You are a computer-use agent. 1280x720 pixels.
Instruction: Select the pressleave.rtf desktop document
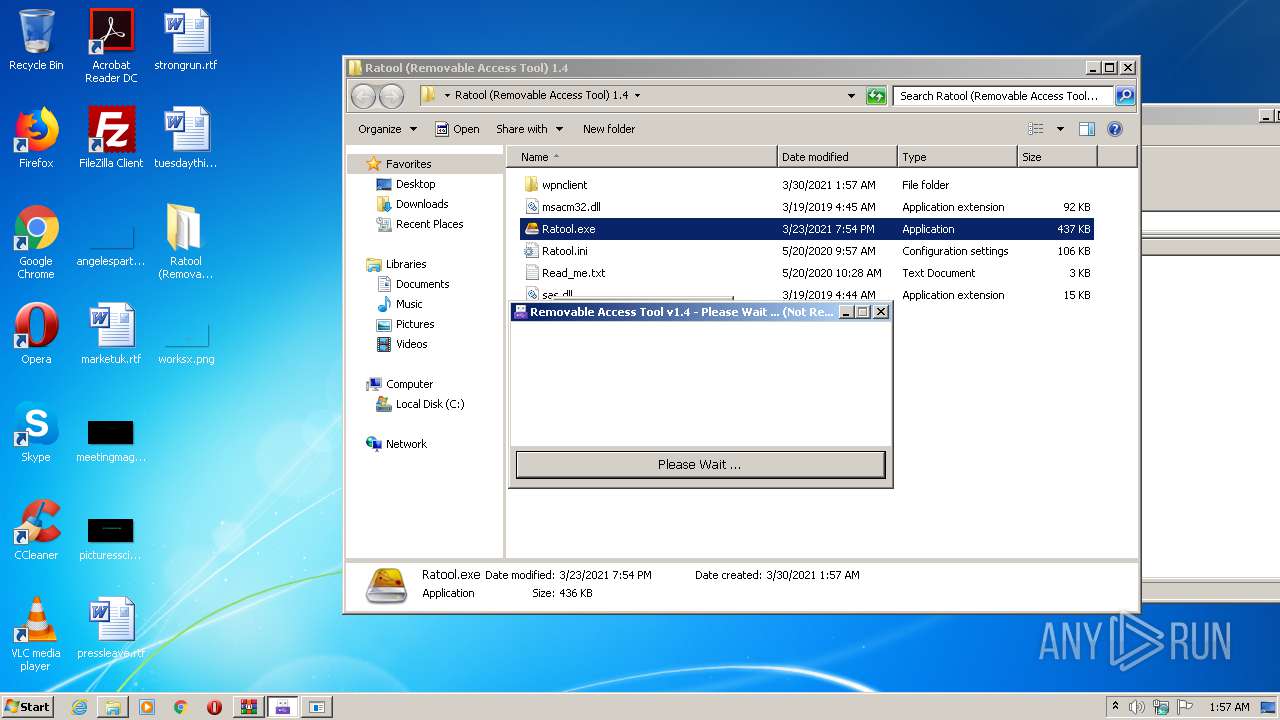(111, 628)
